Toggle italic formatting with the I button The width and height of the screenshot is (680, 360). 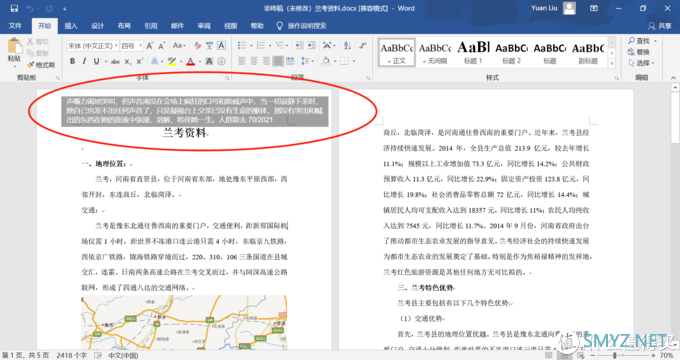click(x=84, y=62)
